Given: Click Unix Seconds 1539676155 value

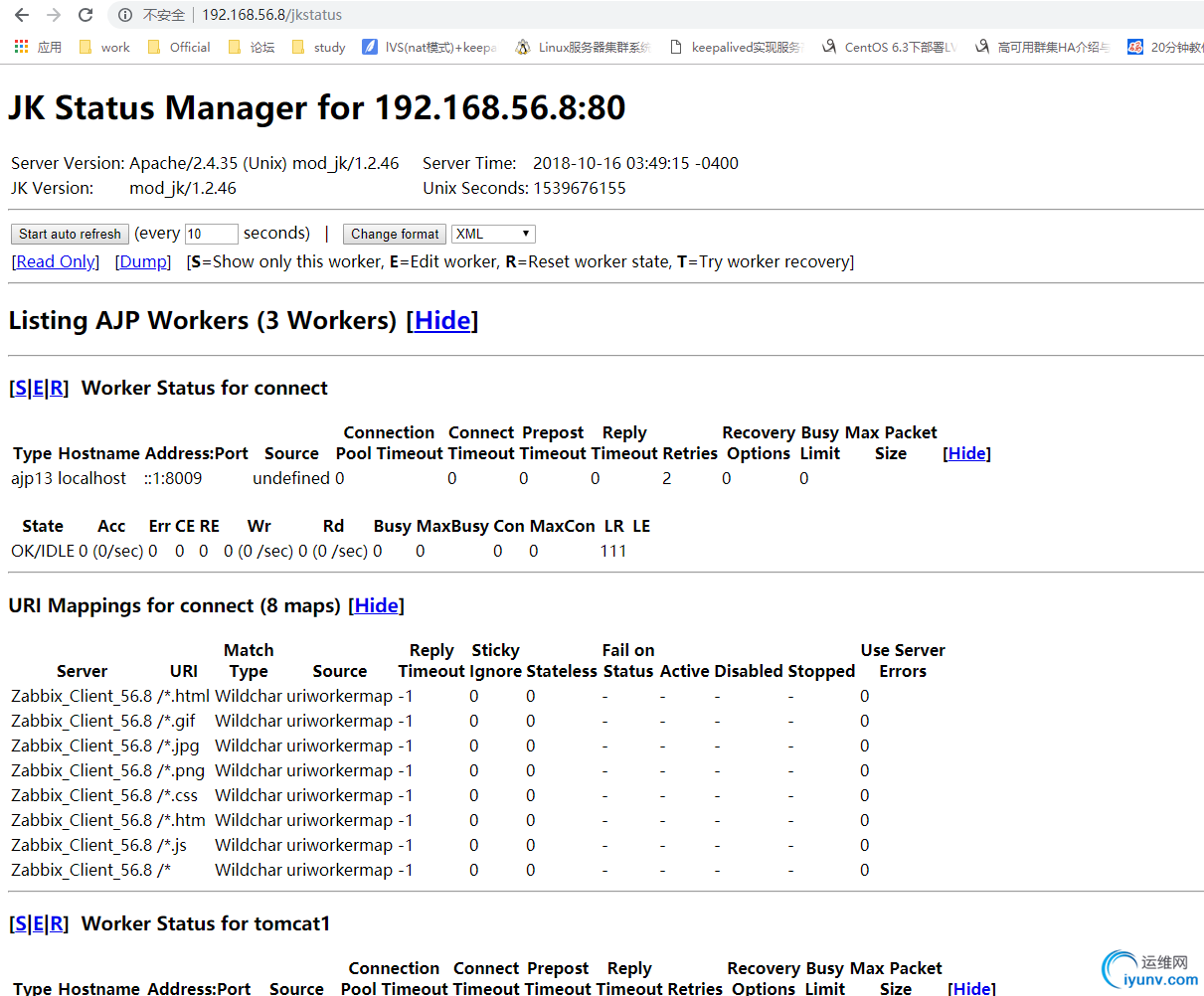Looking at the screenshot, I should [x=580, y=188].
